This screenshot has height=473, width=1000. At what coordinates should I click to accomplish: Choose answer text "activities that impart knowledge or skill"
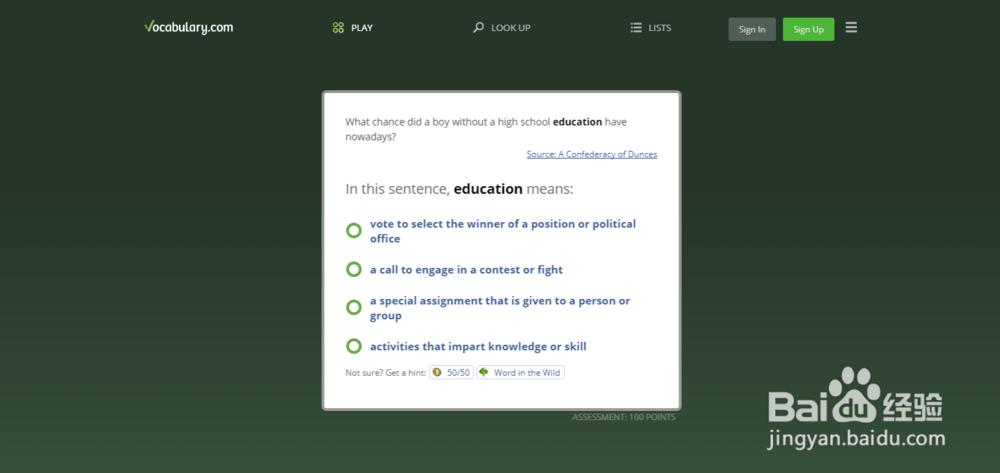tap(478, 347)
